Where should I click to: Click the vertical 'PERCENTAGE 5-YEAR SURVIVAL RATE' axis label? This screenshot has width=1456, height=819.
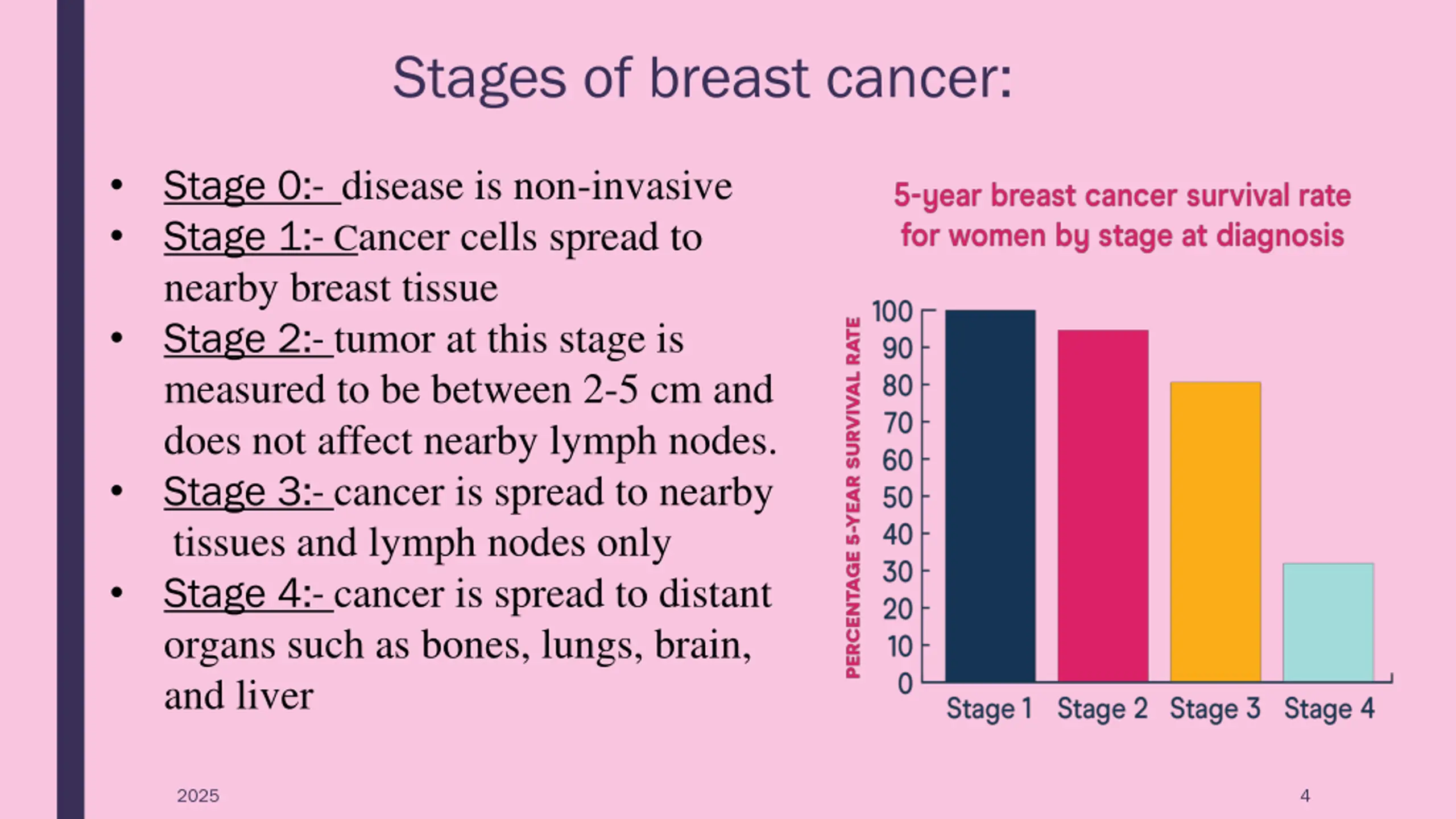pyautogui.click(x=853, y=498)
